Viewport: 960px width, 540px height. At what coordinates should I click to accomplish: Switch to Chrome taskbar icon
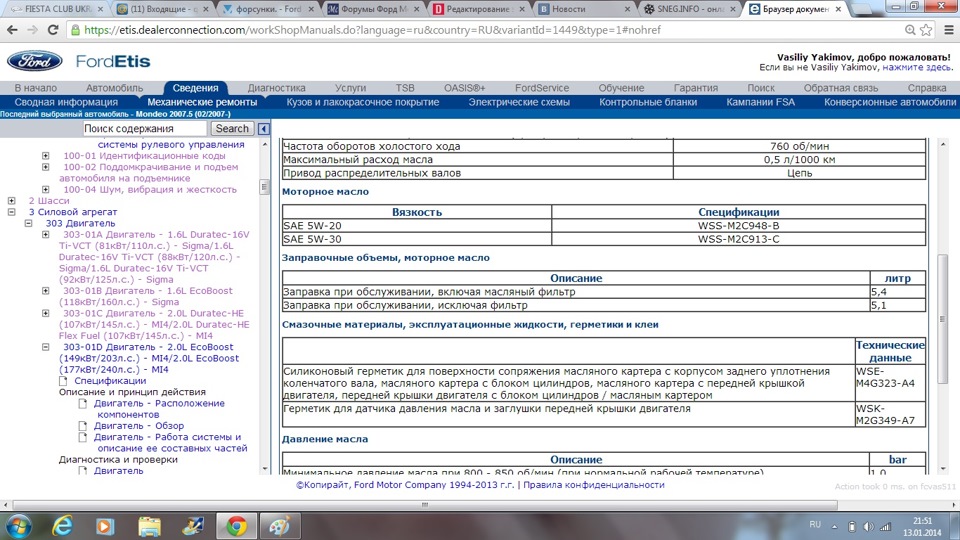pos(236,526)
